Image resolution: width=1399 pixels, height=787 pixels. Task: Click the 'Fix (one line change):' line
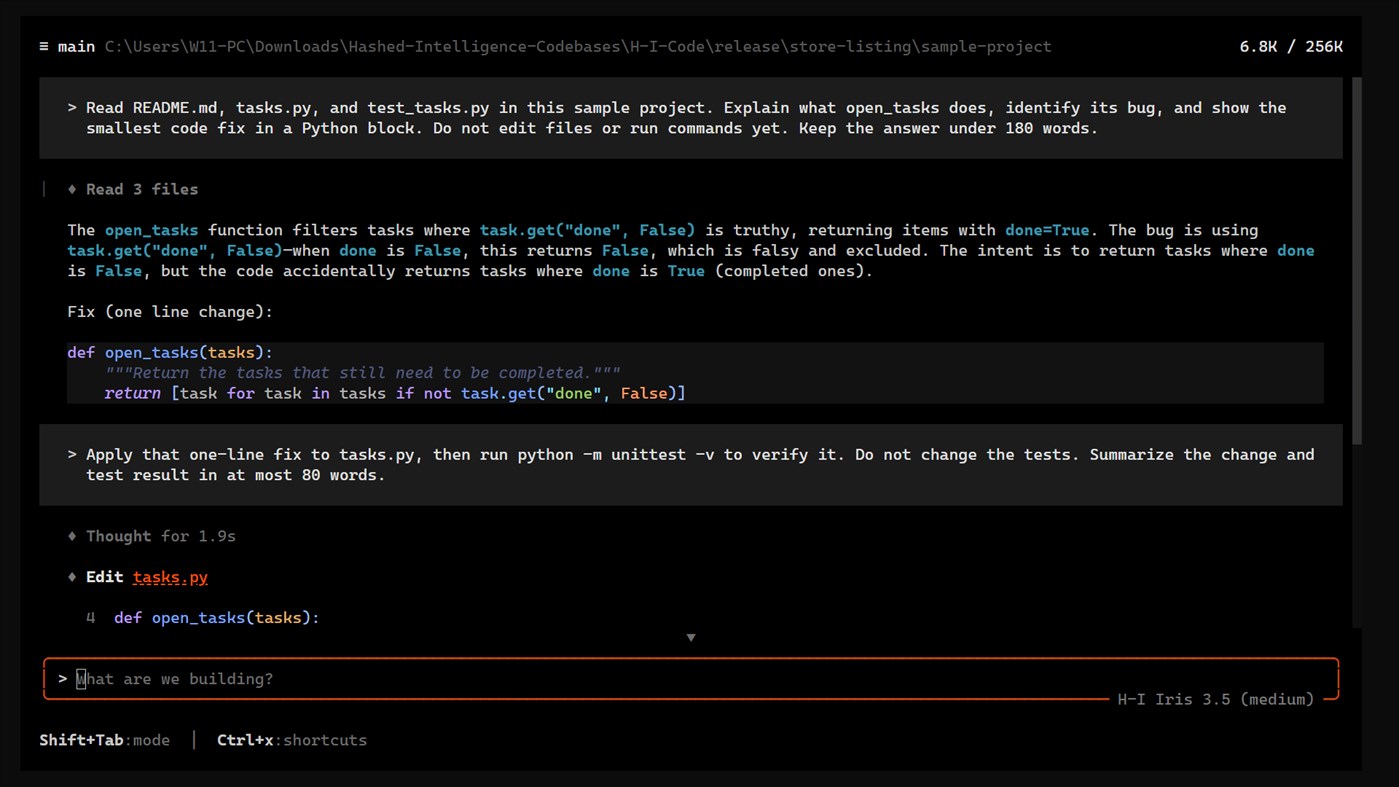click(x=170, y=312)
